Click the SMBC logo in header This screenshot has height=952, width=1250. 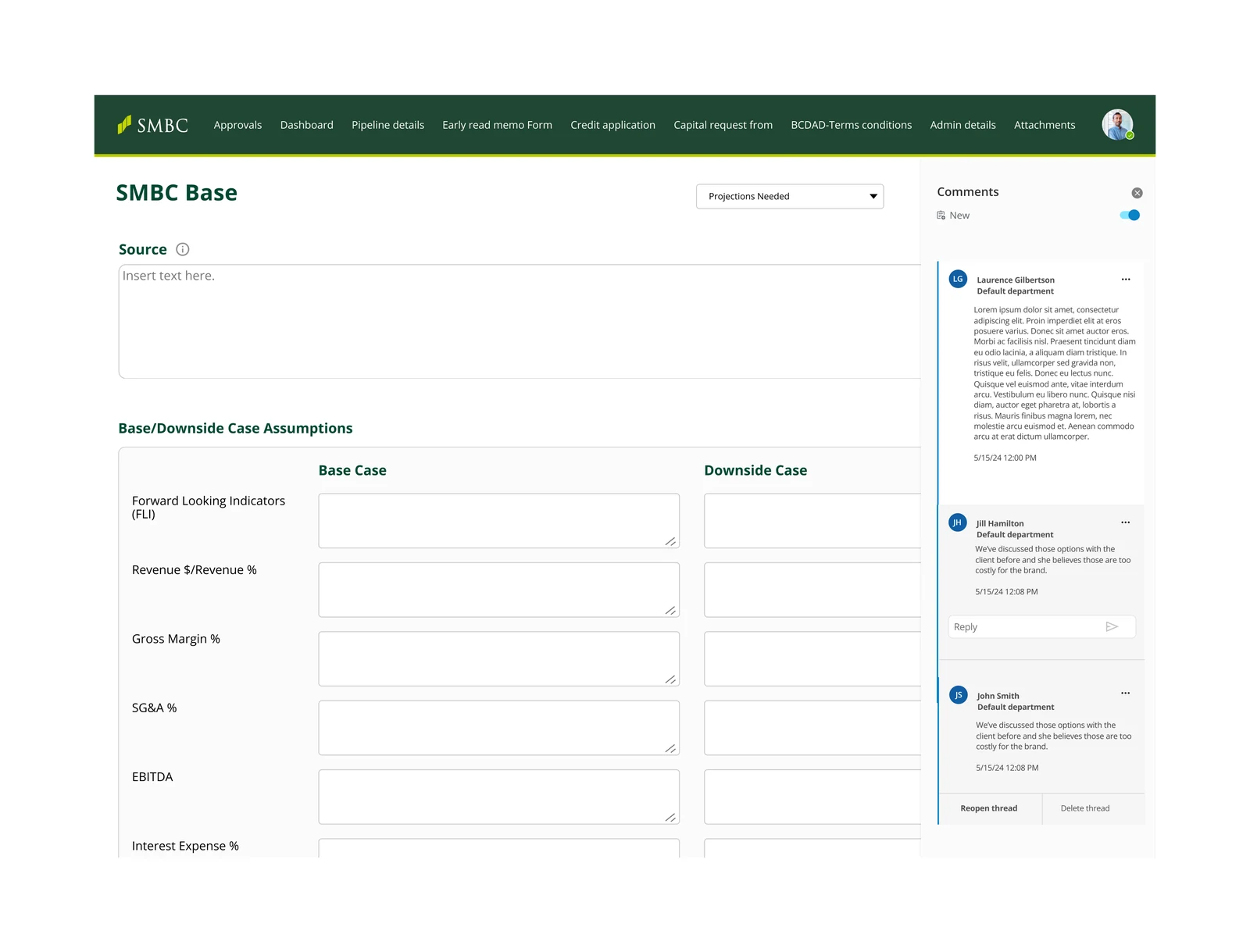click(x=153, y=125)
